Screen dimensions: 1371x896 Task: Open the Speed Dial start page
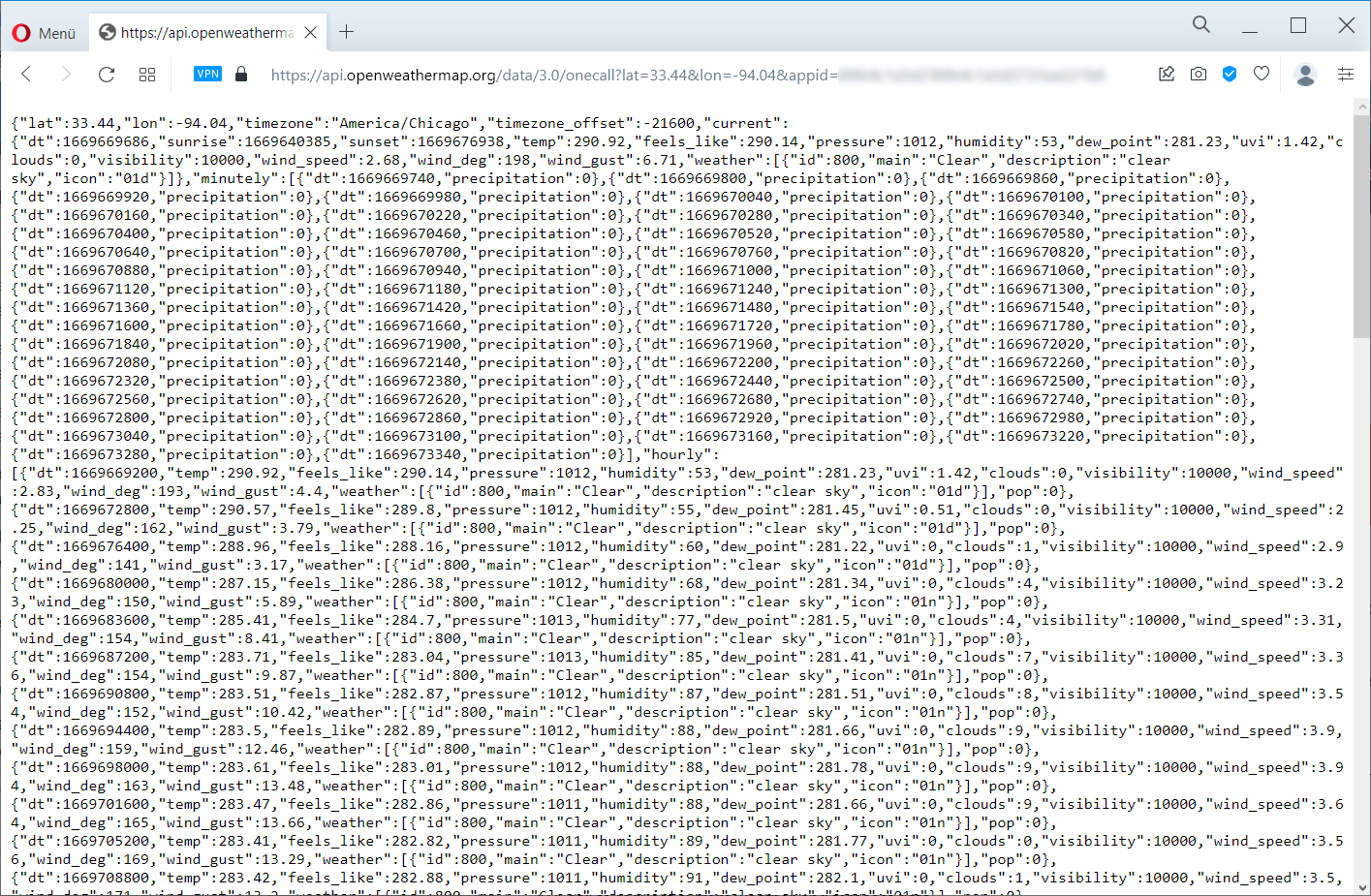(x=147, y=75)
